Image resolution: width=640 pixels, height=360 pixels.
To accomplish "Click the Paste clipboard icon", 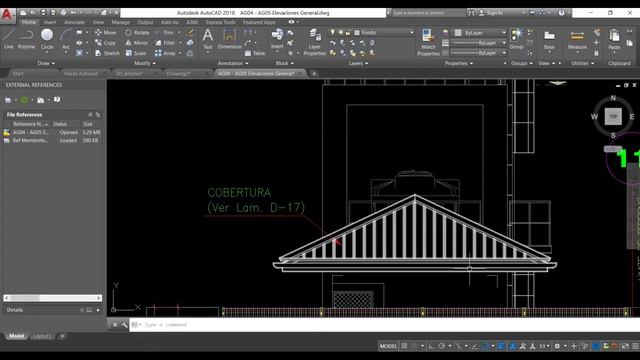I will click(x=614, y=39).
